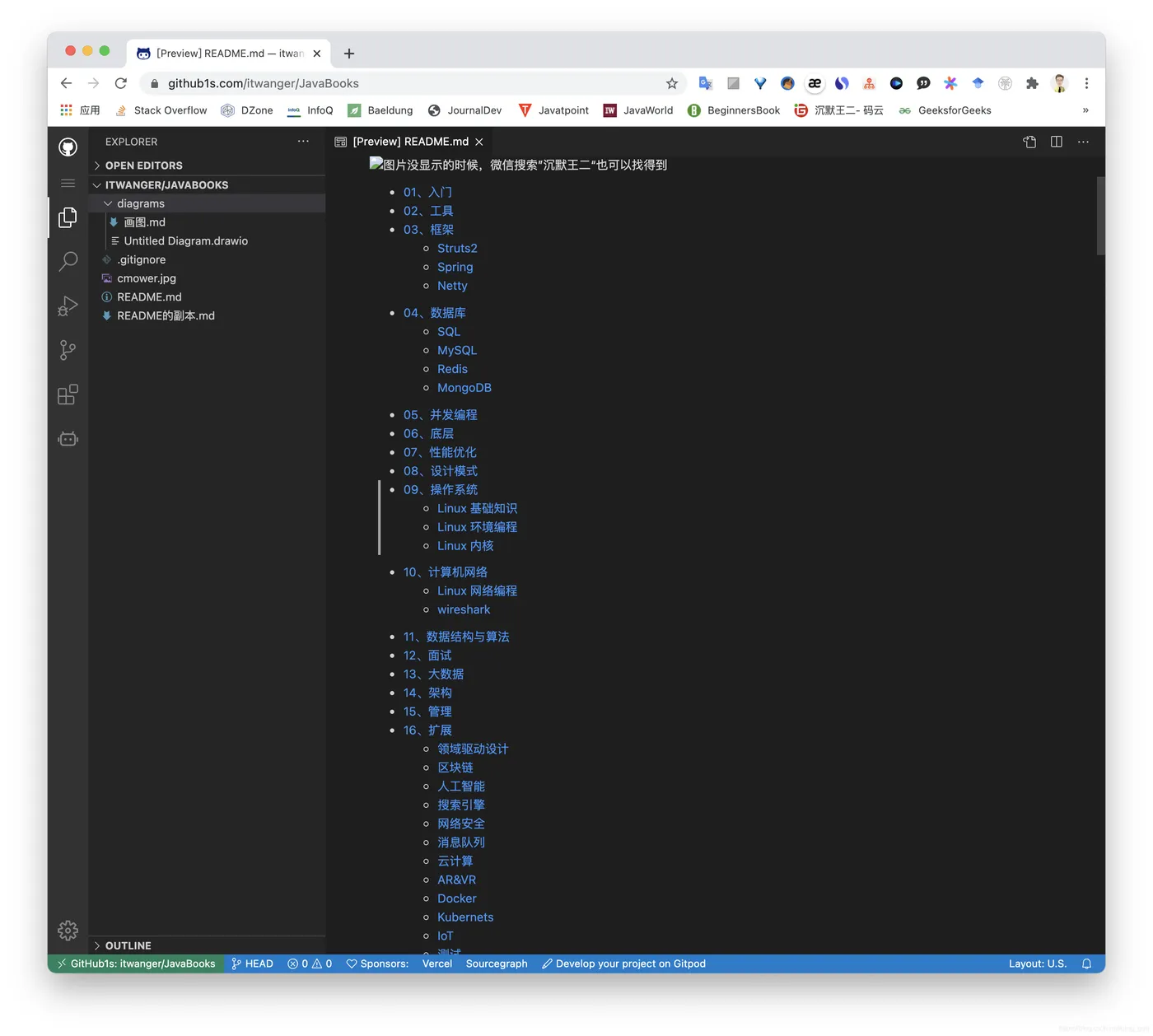Close the [Preview] README.md editor tab
This screenshot has height=1036, width=1153.
(479, 142)
